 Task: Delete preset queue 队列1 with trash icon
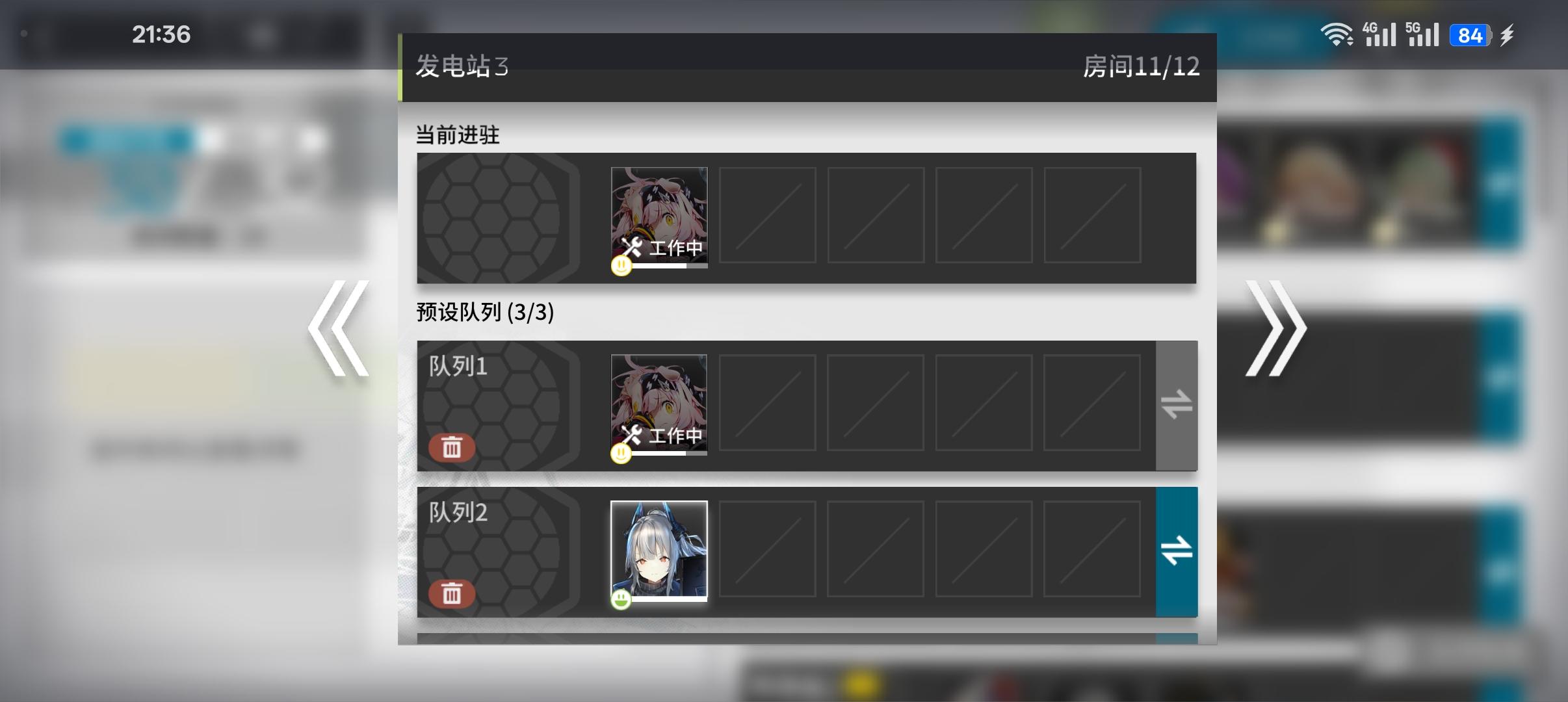451,447
